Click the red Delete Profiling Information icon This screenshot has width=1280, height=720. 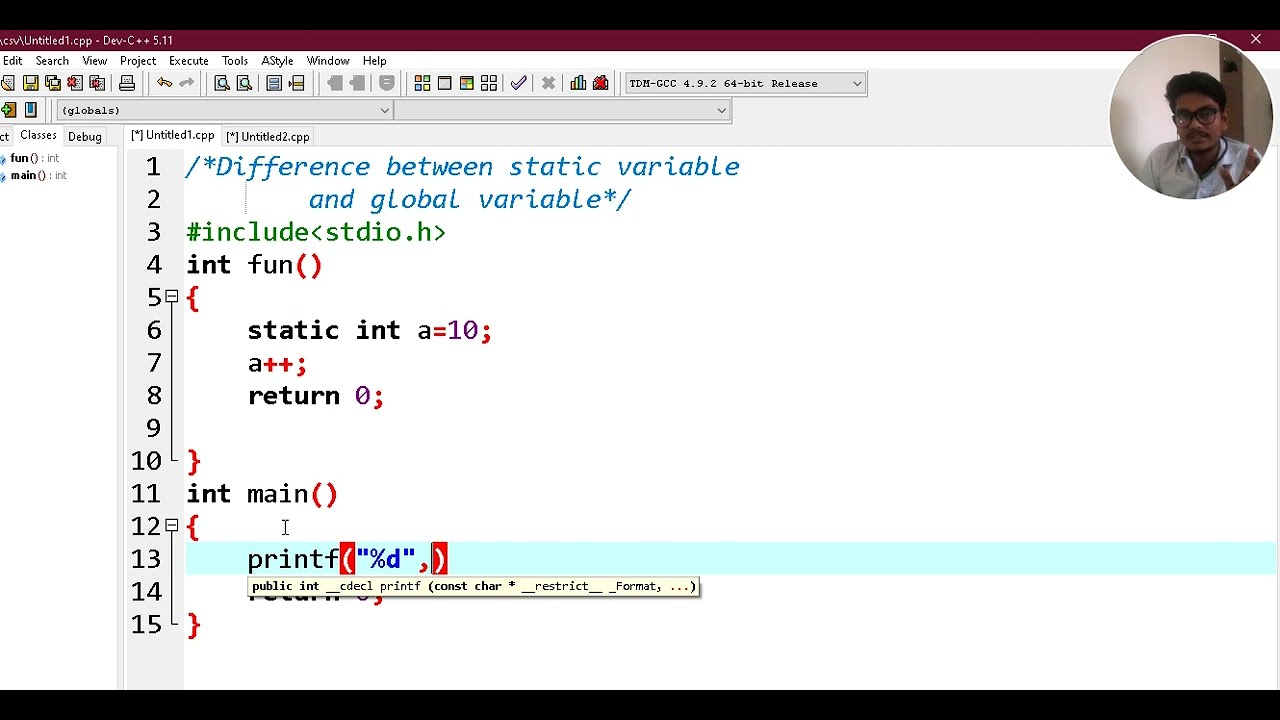pos(600,83)
